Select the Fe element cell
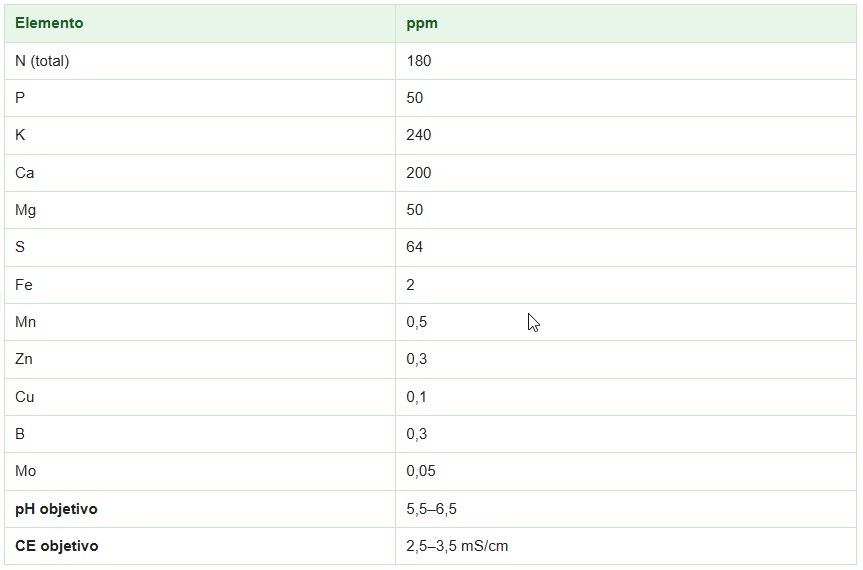The image size is (863, 570). tap(24, 285)
